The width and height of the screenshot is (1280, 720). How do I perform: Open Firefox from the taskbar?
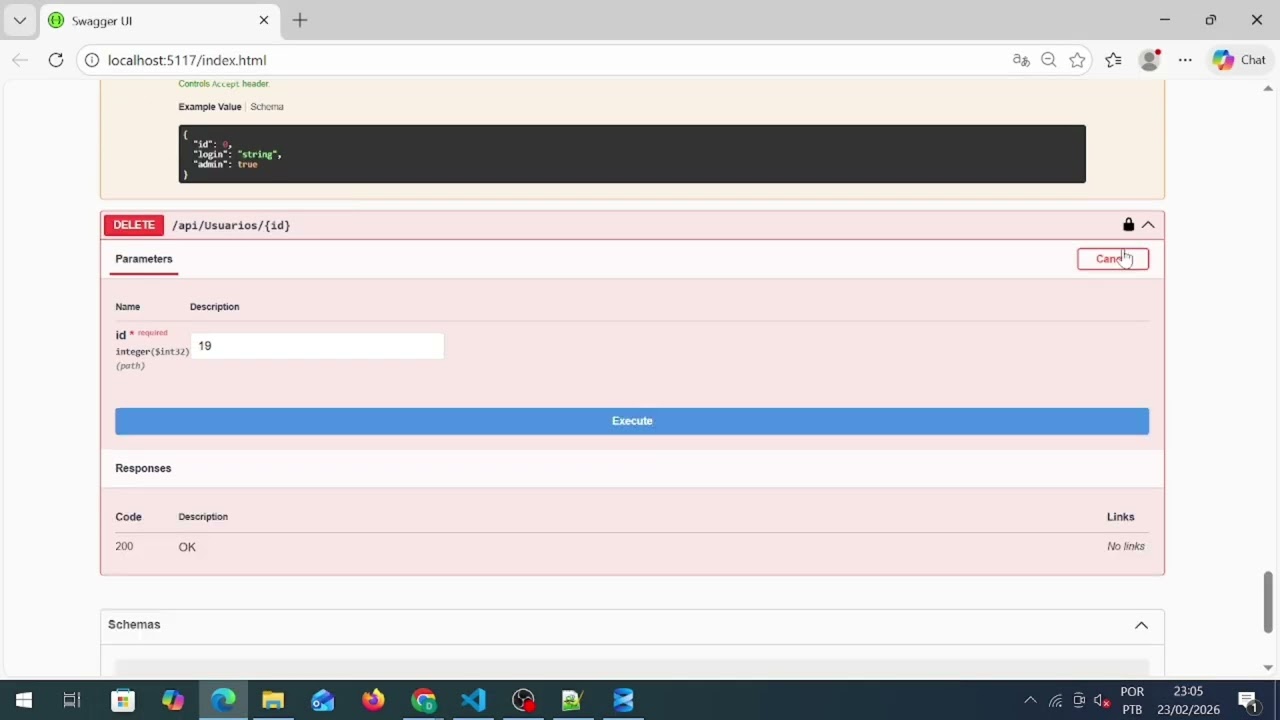click(x=373, y=700)
